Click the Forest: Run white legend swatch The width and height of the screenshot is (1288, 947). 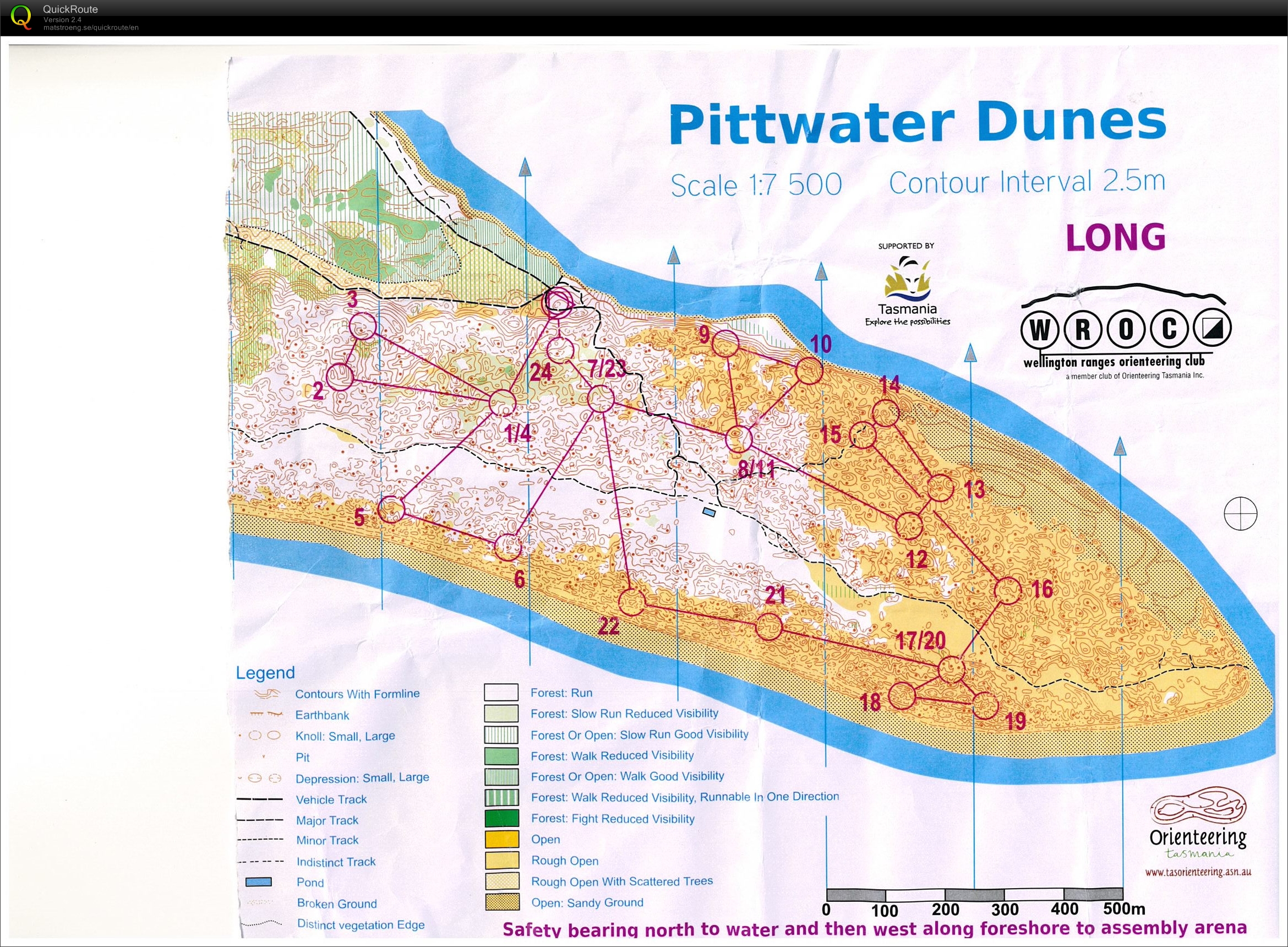[501, 693]
